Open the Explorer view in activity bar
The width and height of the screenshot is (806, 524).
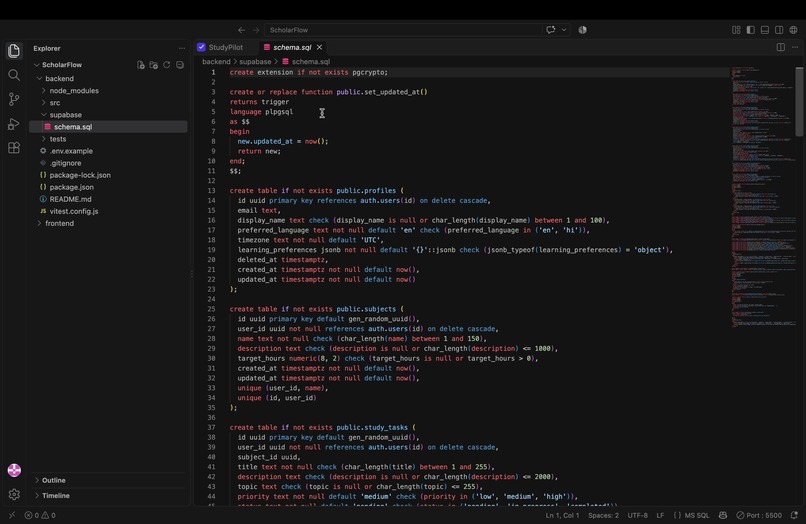pyautogui.click(x=14, y=50)
